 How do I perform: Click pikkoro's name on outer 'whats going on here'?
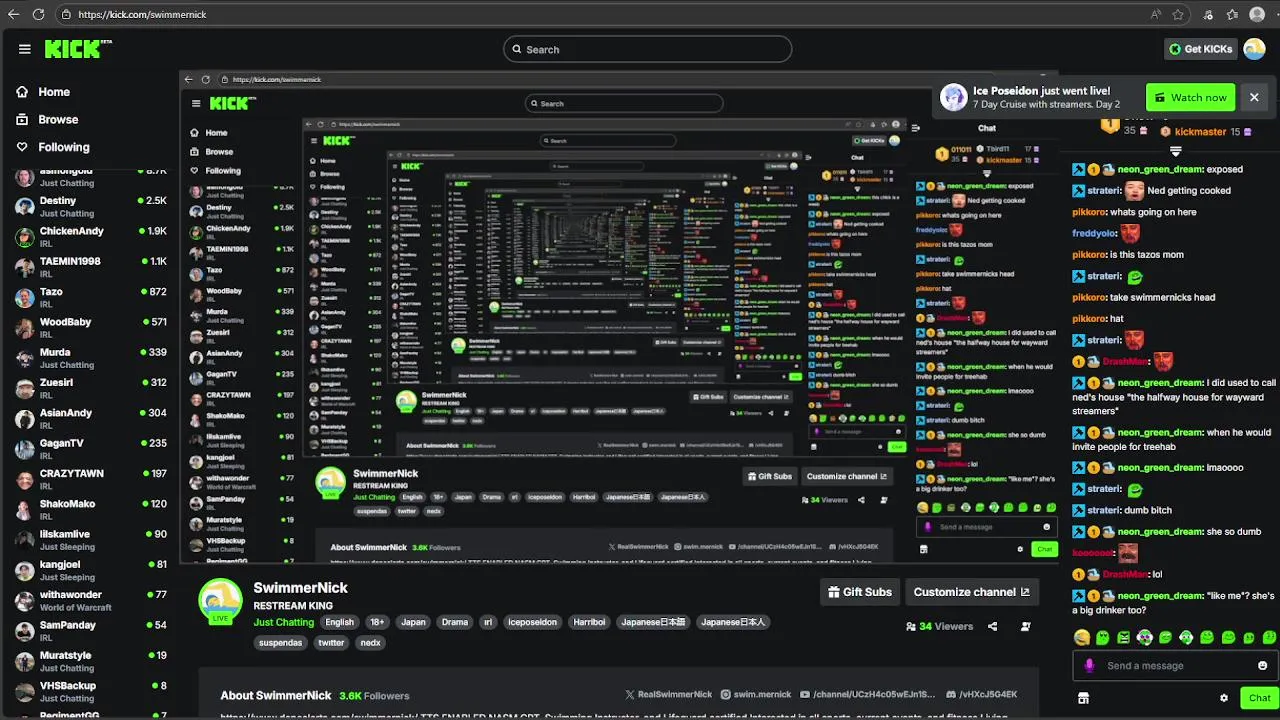click(x=1089, y=212)
